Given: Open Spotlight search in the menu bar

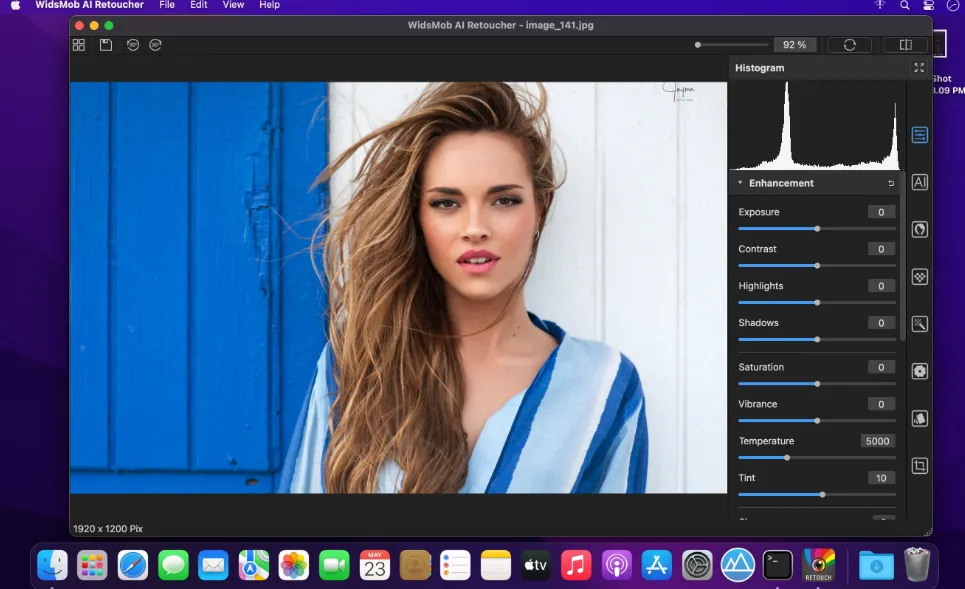Looking at the screenshot, I should coord(904,5).
